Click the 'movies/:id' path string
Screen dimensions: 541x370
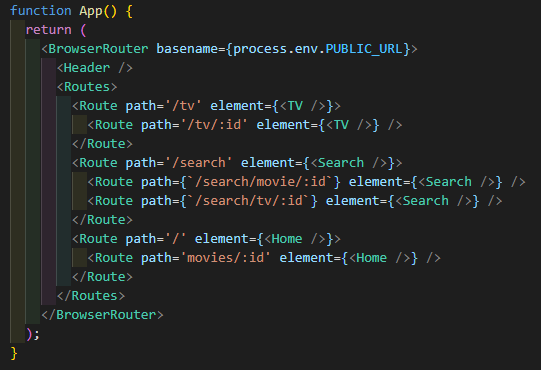coord(225,257)
